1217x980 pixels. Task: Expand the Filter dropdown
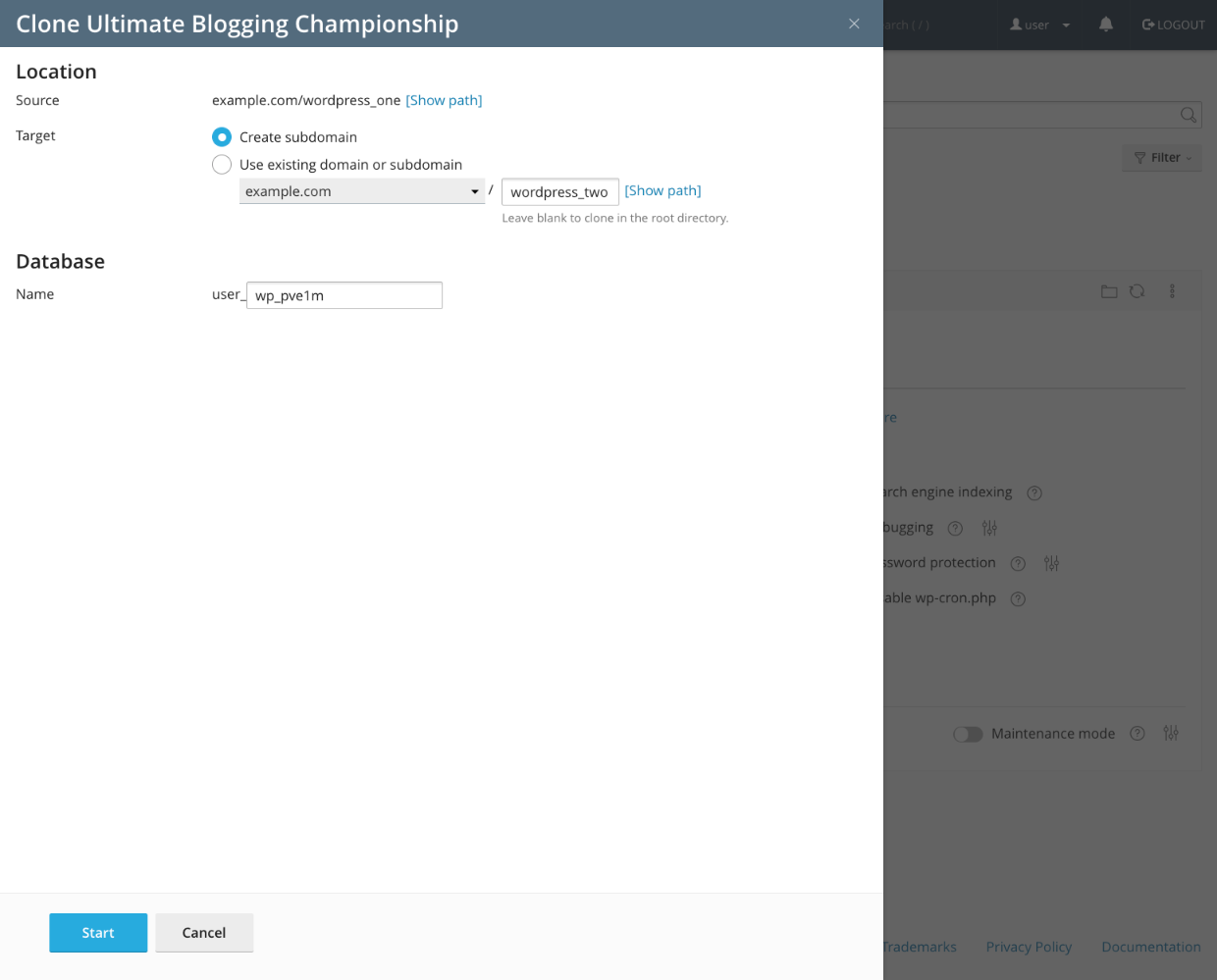(1162, 158)
